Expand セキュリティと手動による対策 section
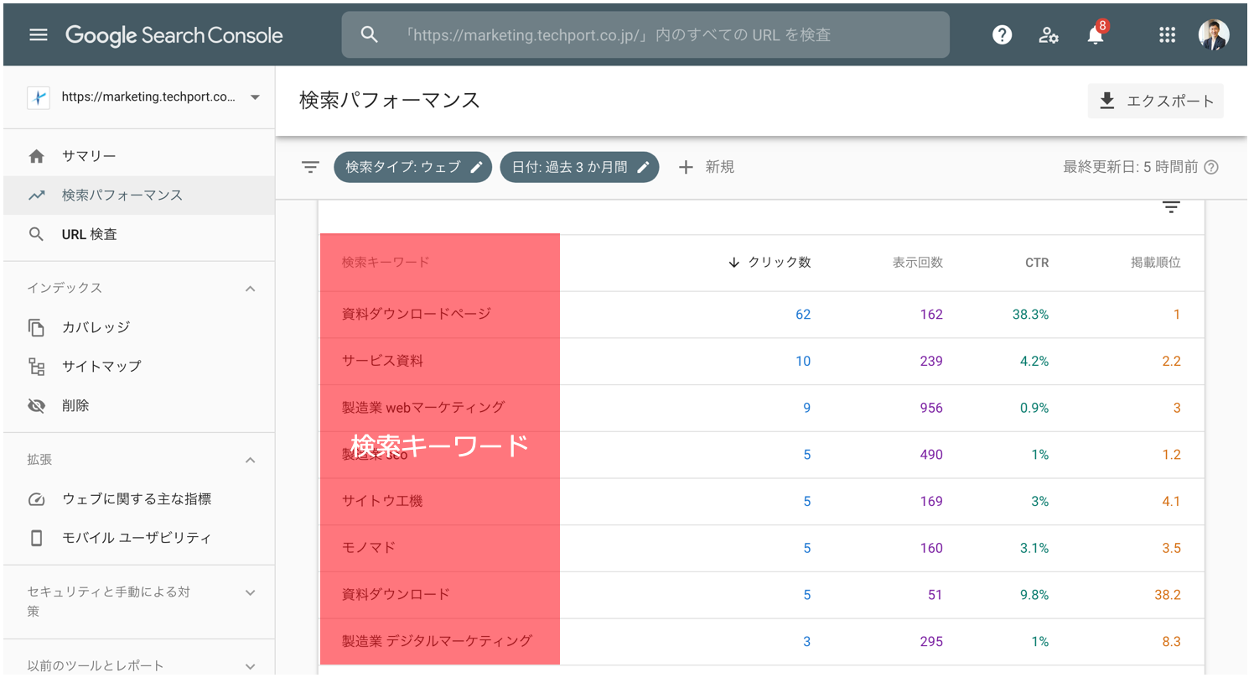 [250, 592]
